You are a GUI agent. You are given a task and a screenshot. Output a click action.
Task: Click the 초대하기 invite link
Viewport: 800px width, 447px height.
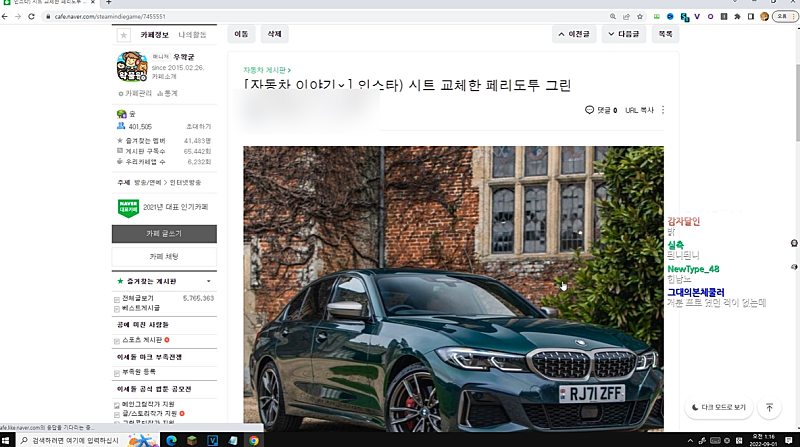click(198, 127)
